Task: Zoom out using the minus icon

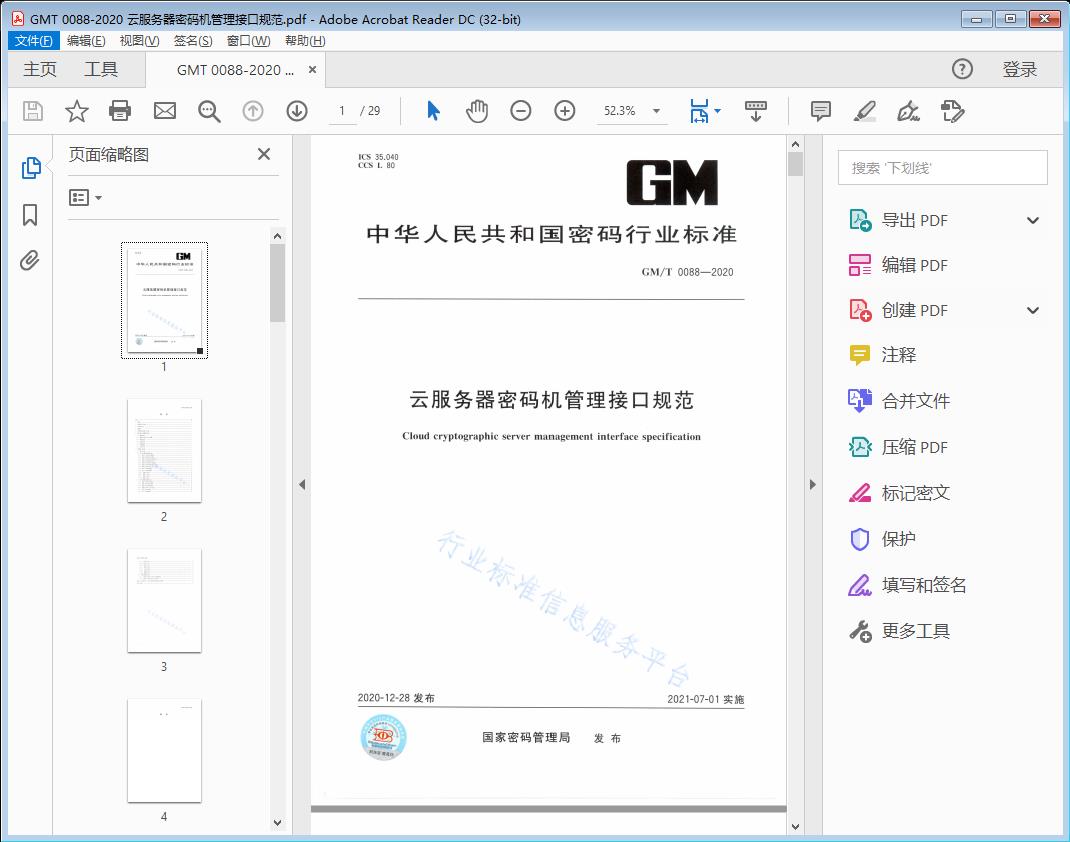Action: coord(520,111)
